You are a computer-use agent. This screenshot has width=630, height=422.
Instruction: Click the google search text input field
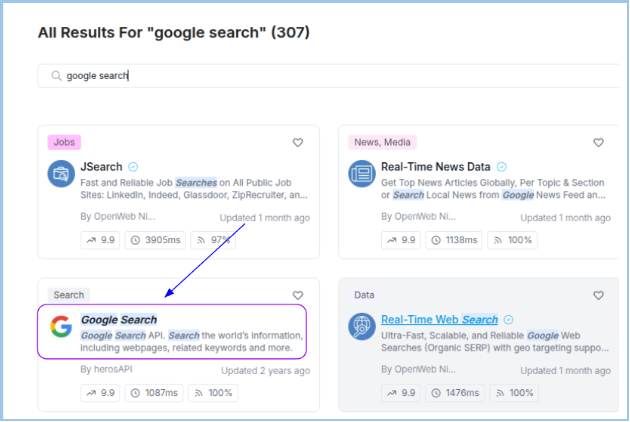(300, 76)
